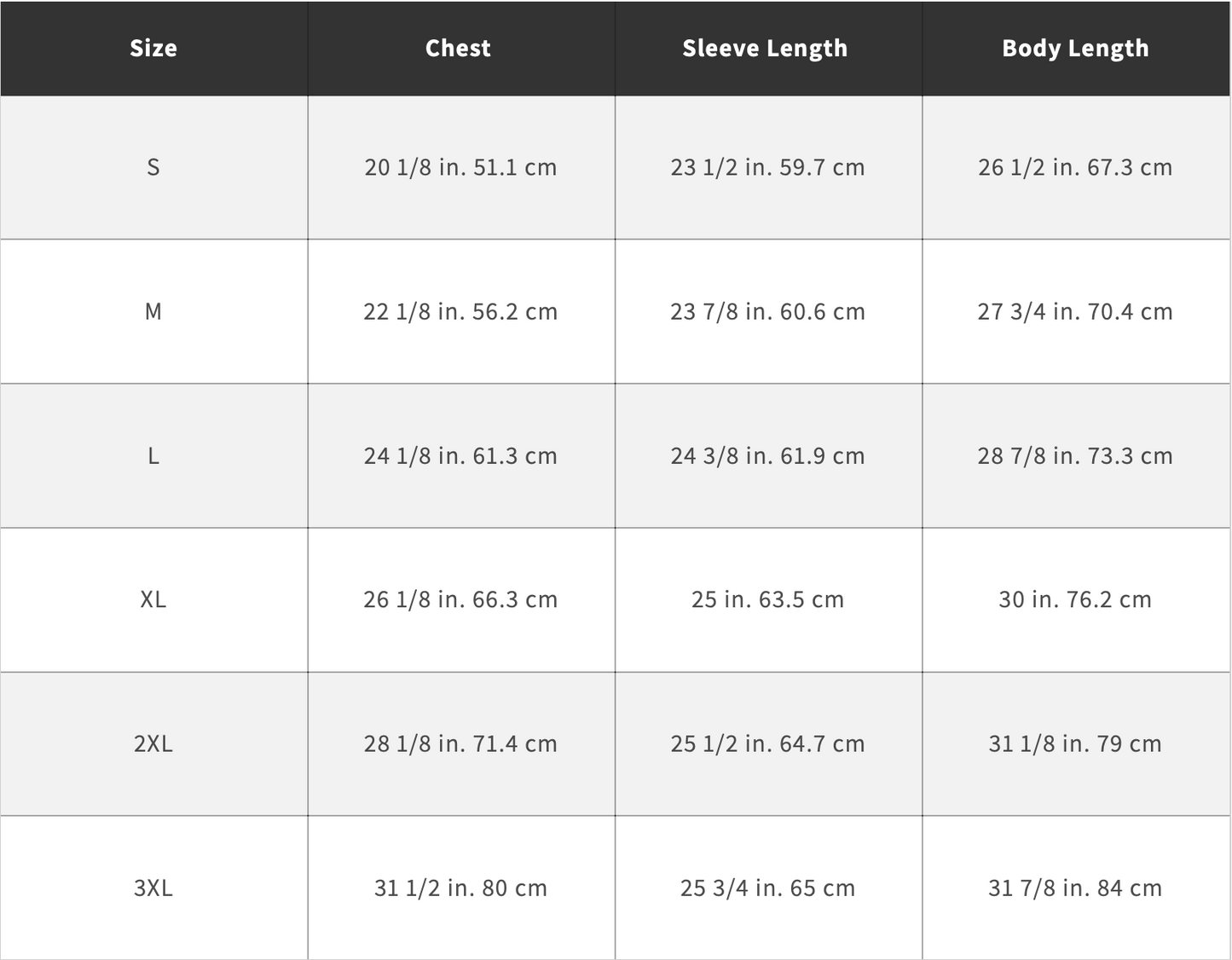Click the 23 7/8 in. sleeve cell
1232x960 pixels.
[x=767, y=311]
